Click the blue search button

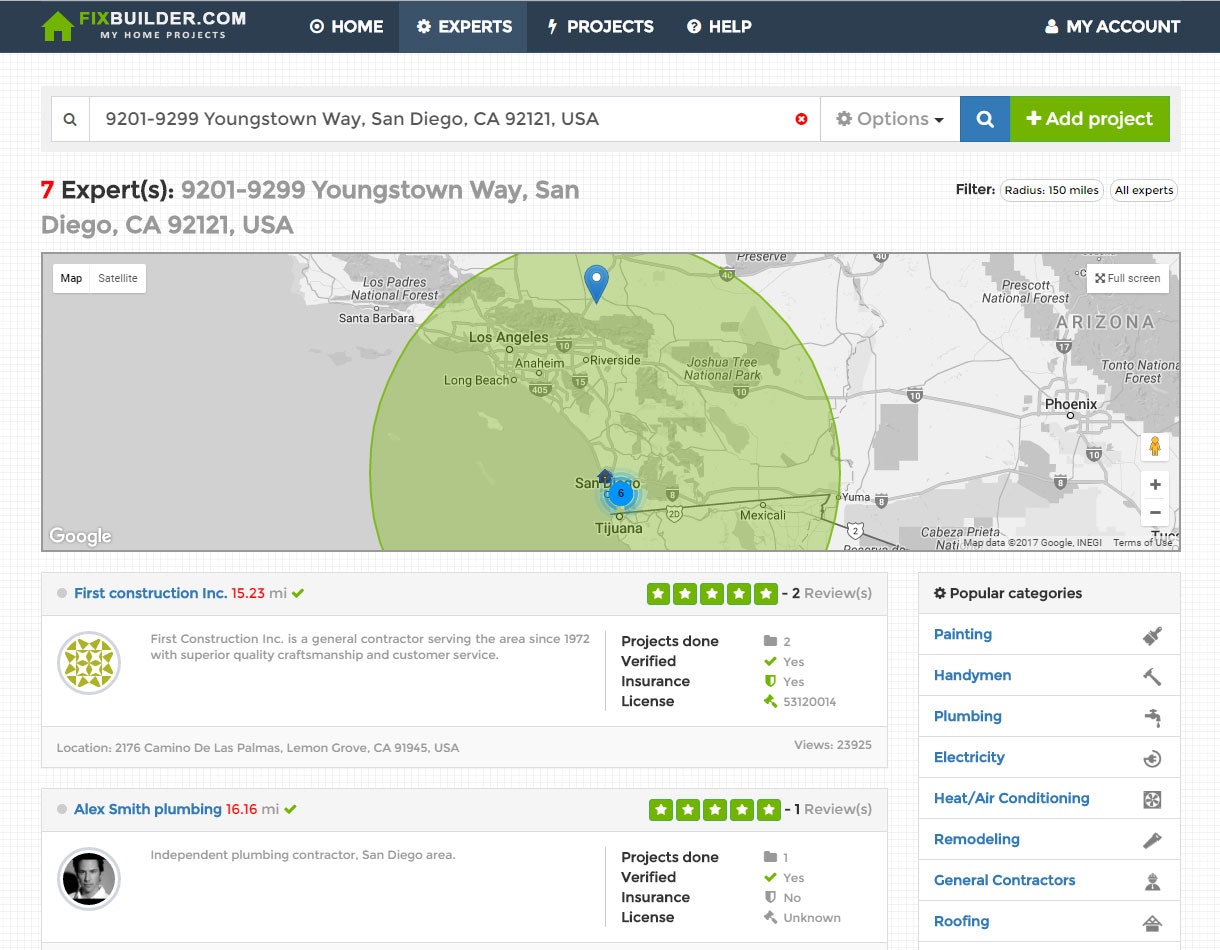tap(985, 119)
